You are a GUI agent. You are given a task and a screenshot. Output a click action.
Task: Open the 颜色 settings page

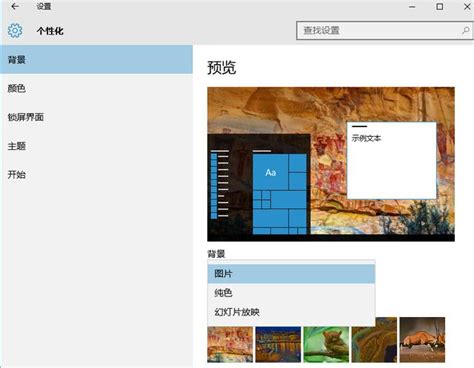(x=96, y=88)
